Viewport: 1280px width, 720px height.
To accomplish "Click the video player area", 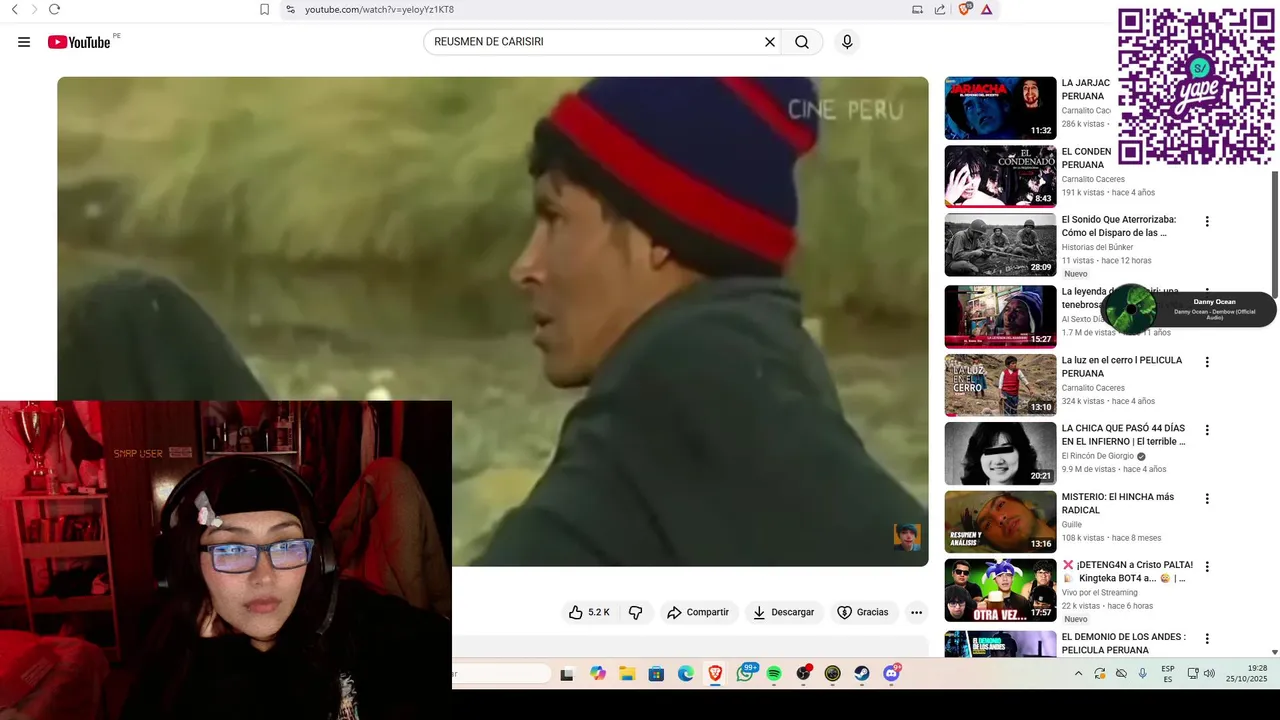I will [492, 321].
